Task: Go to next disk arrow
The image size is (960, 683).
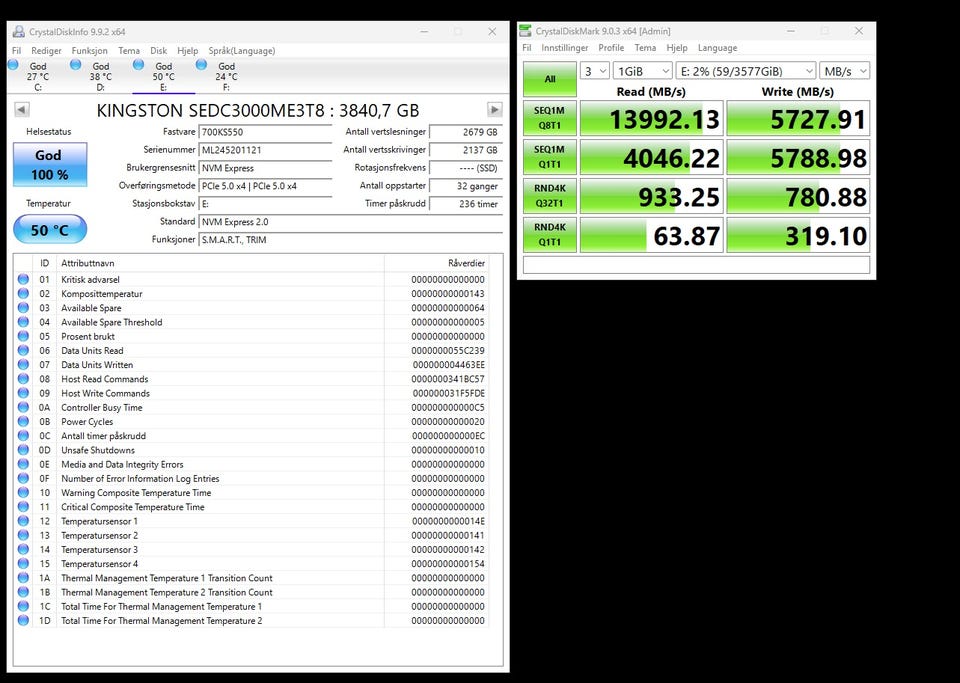Action: click(x=495, y=110)
